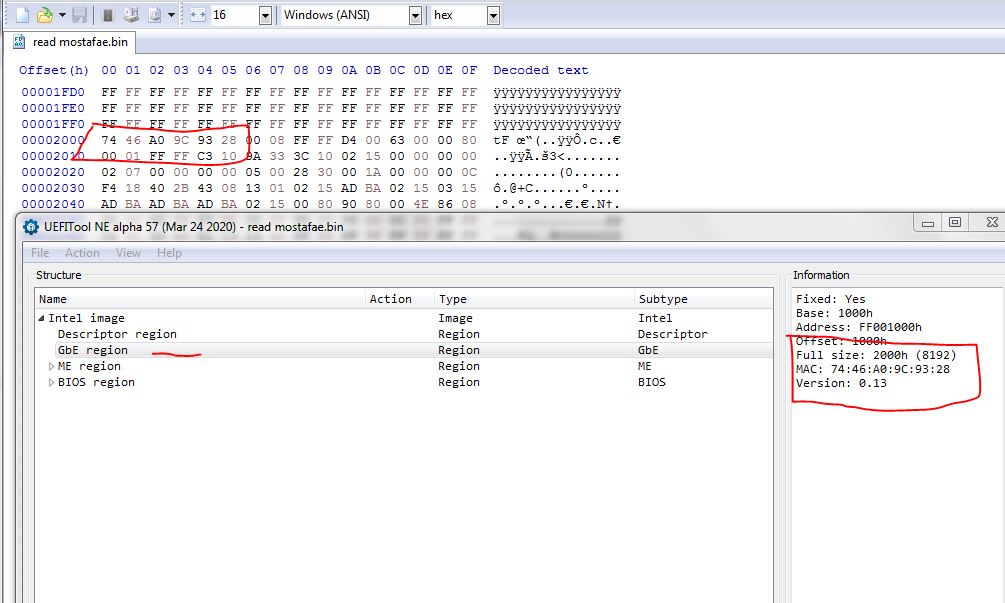Select offset 00002000 row label
The width and height of the screenshot is (1005, 603).
click(53, 140)
